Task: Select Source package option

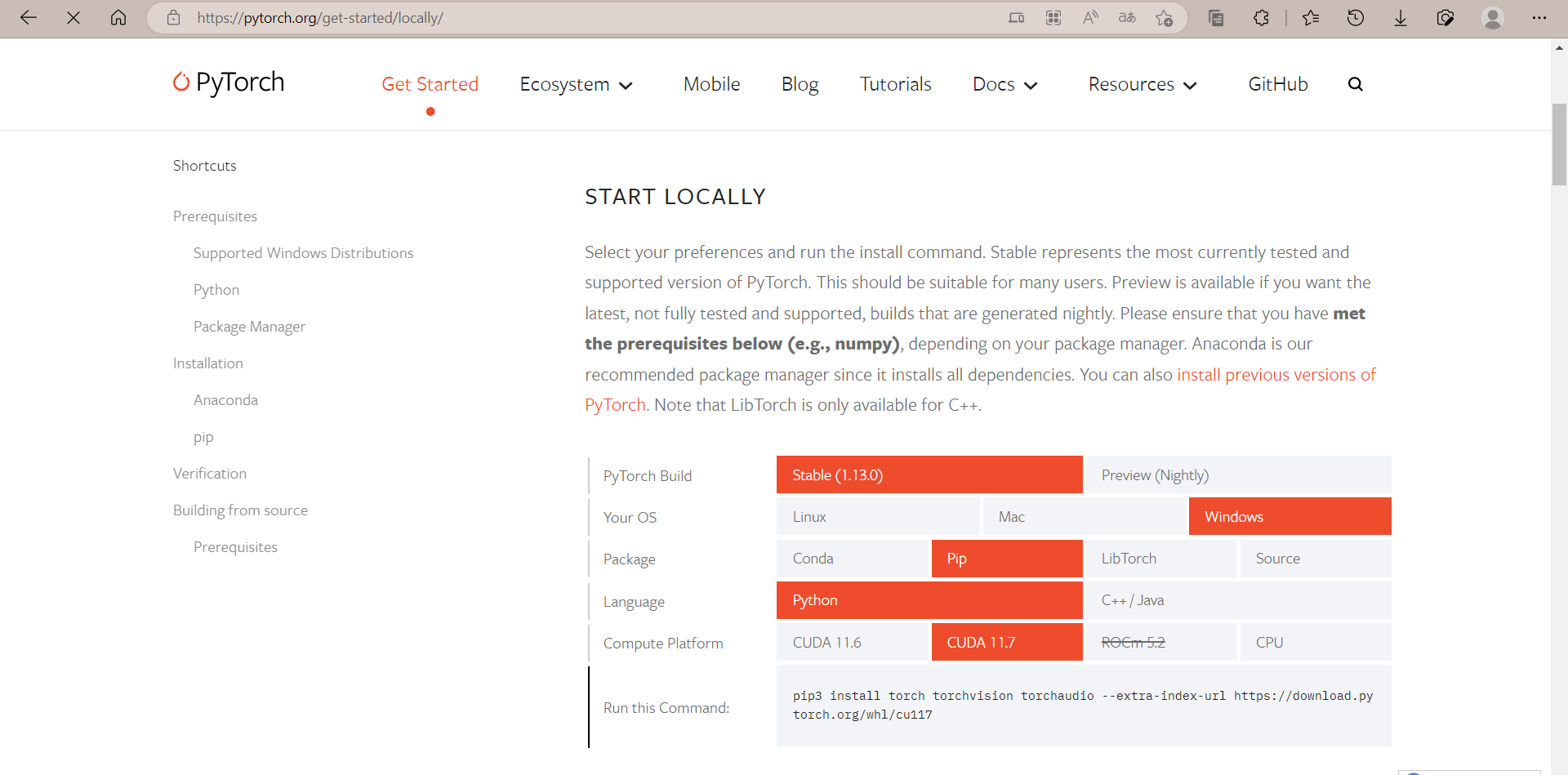Action: coord(1316,559)
